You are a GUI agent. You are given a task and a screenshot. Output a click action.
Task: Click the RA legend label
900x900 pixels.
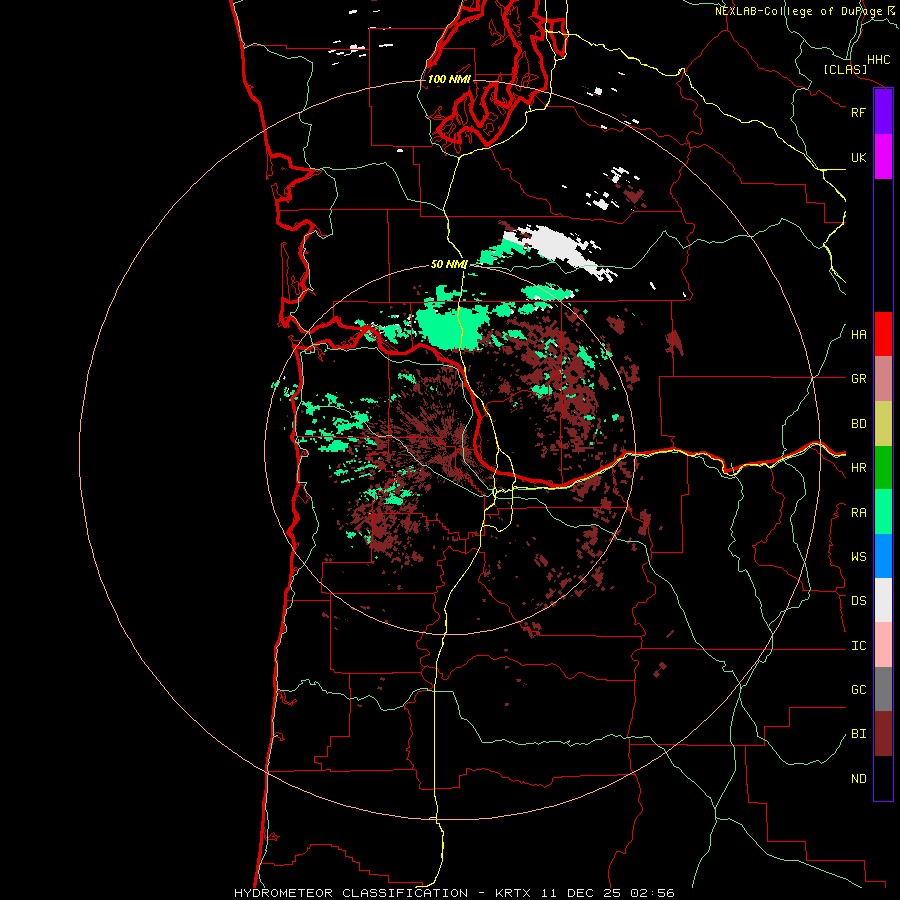858,513
